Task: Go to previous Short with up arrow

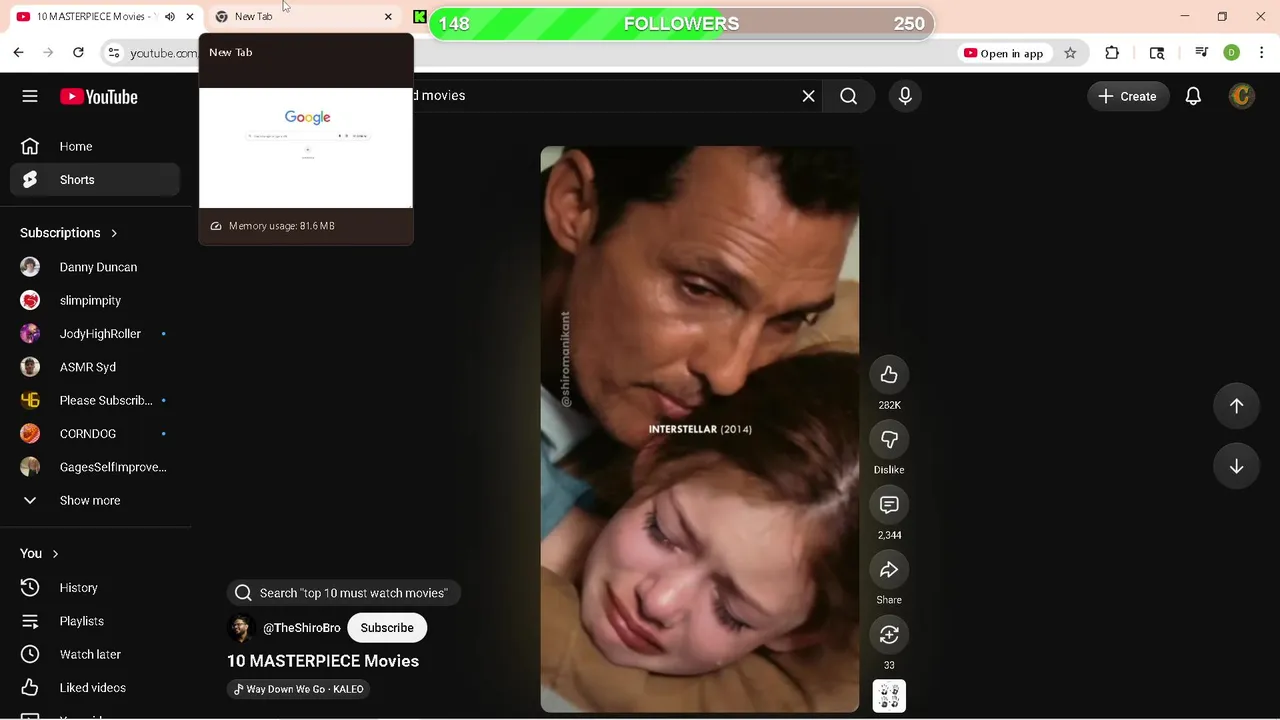Action: (1236, 405)
